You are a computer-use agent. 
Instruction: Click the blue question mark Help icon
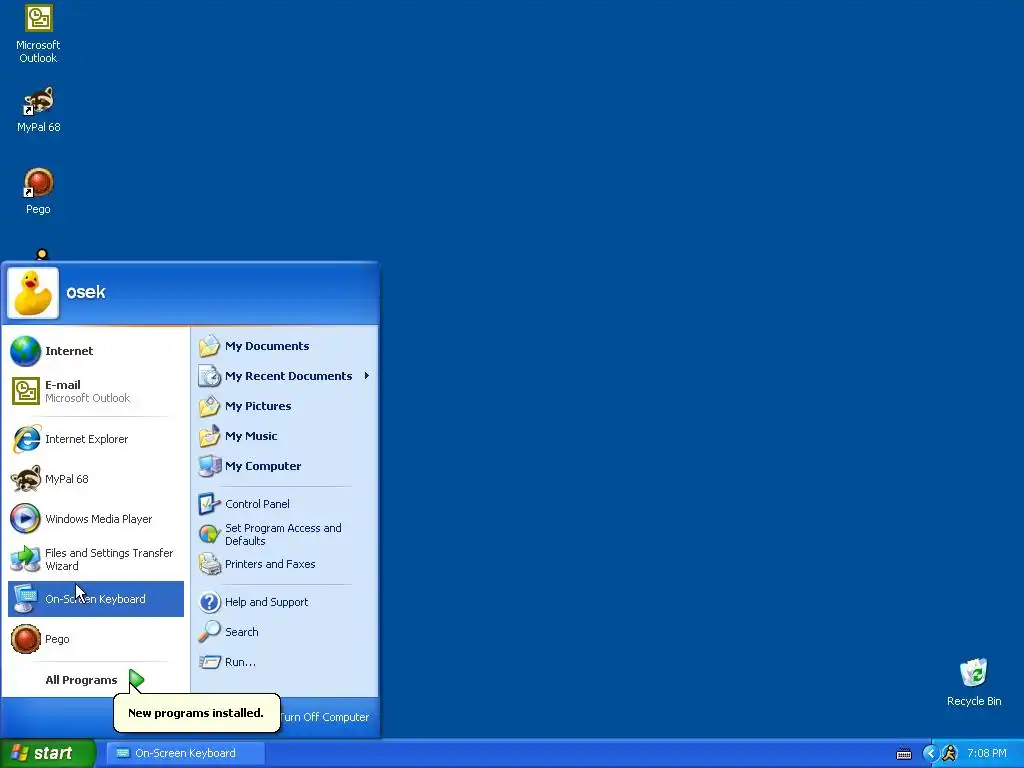pyautogui.click(x=210, y=602)
